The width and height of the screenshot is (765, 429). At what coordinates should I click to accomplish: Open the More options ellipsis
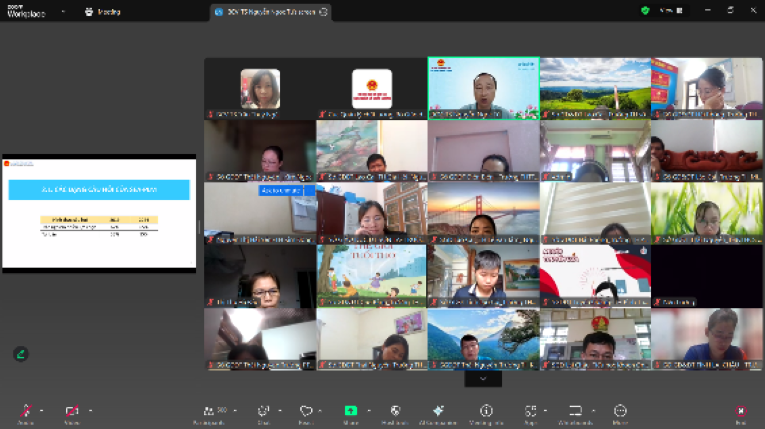point(620,411)
